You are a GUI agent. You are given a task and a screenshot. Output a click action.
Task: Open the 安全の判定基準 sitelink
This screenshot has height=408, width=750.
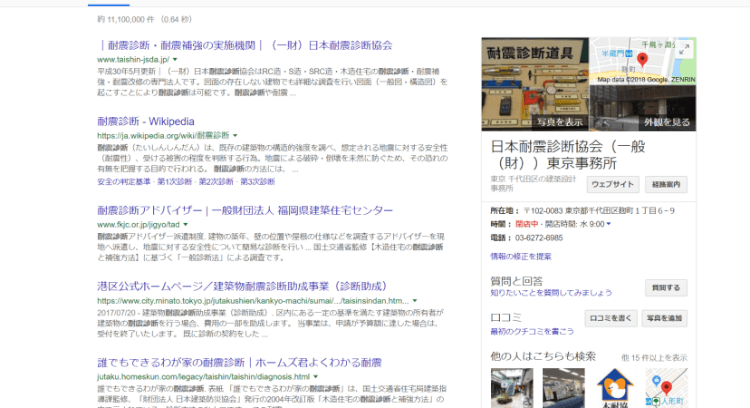[124, 181]
